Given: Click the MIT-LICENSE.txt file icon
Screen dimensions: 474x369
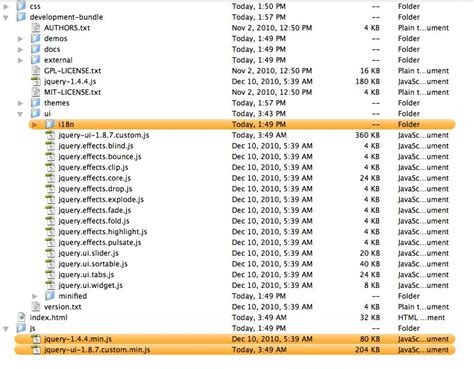Looking at the screenshot, I should (35, 92).
